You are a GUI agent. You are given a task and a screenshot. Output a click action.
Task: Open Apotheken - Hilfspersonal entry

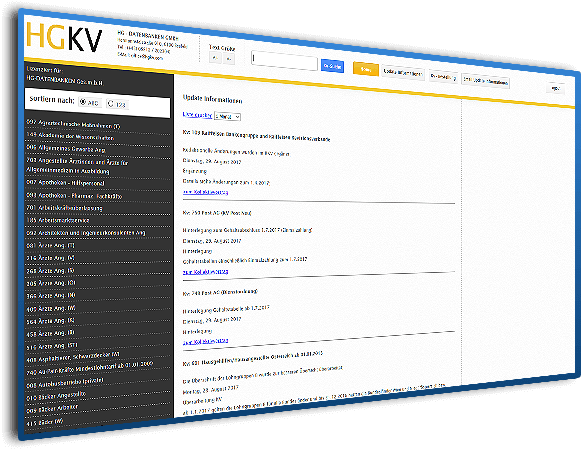[x=66, y=183]
